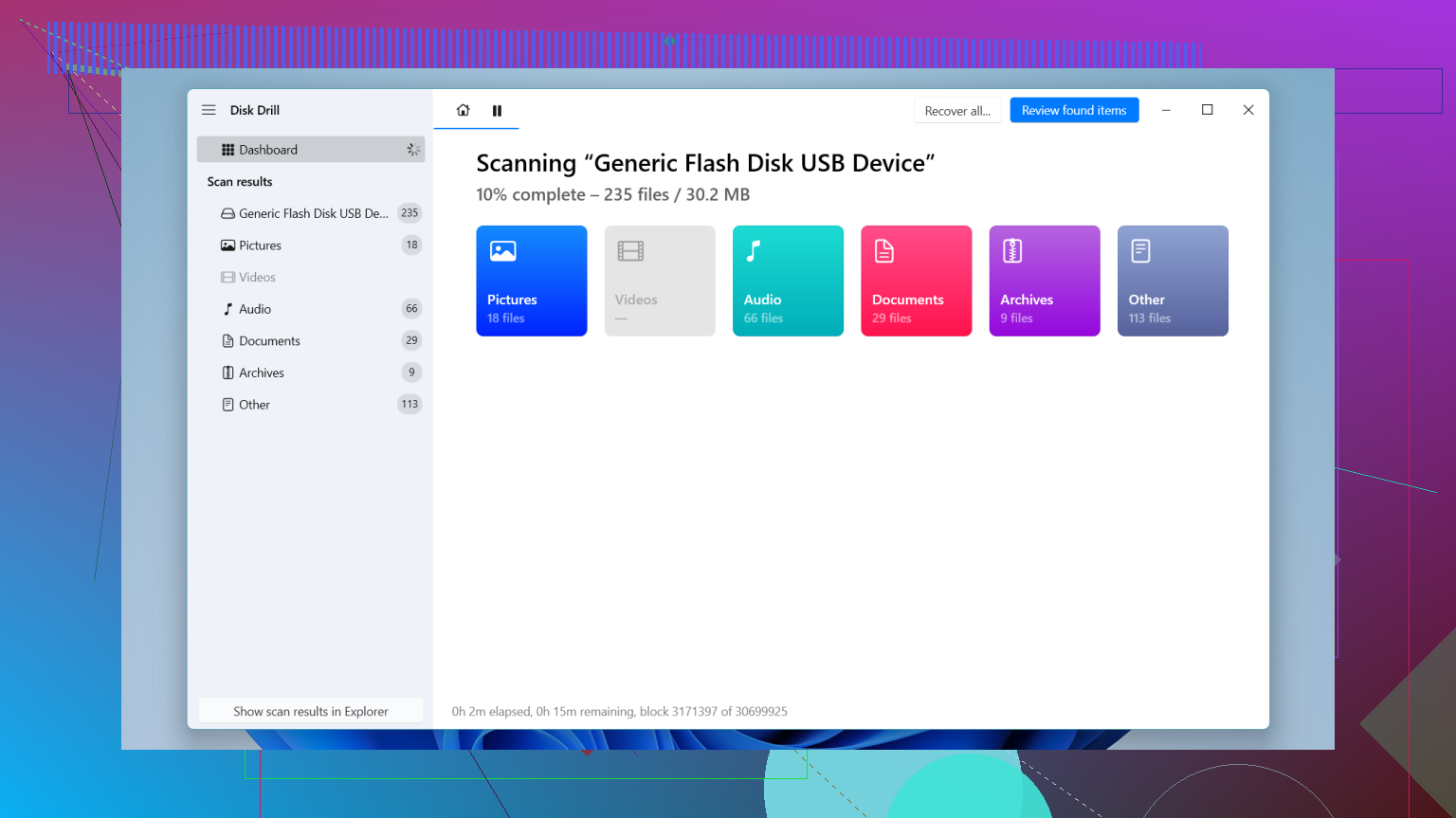Click the 18 badge next to Pictures
1456x818 pixels.
[x=411, y=245]
